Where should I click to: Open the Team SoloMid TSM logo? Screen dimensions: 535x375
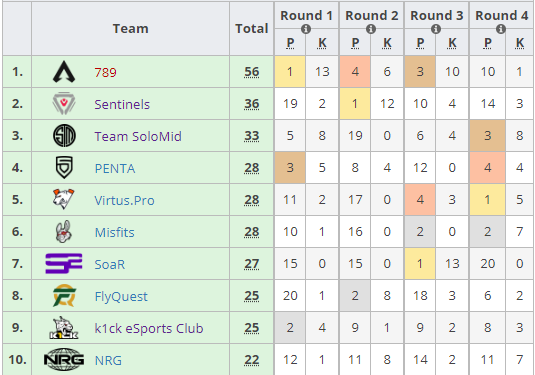coord(64,136)
